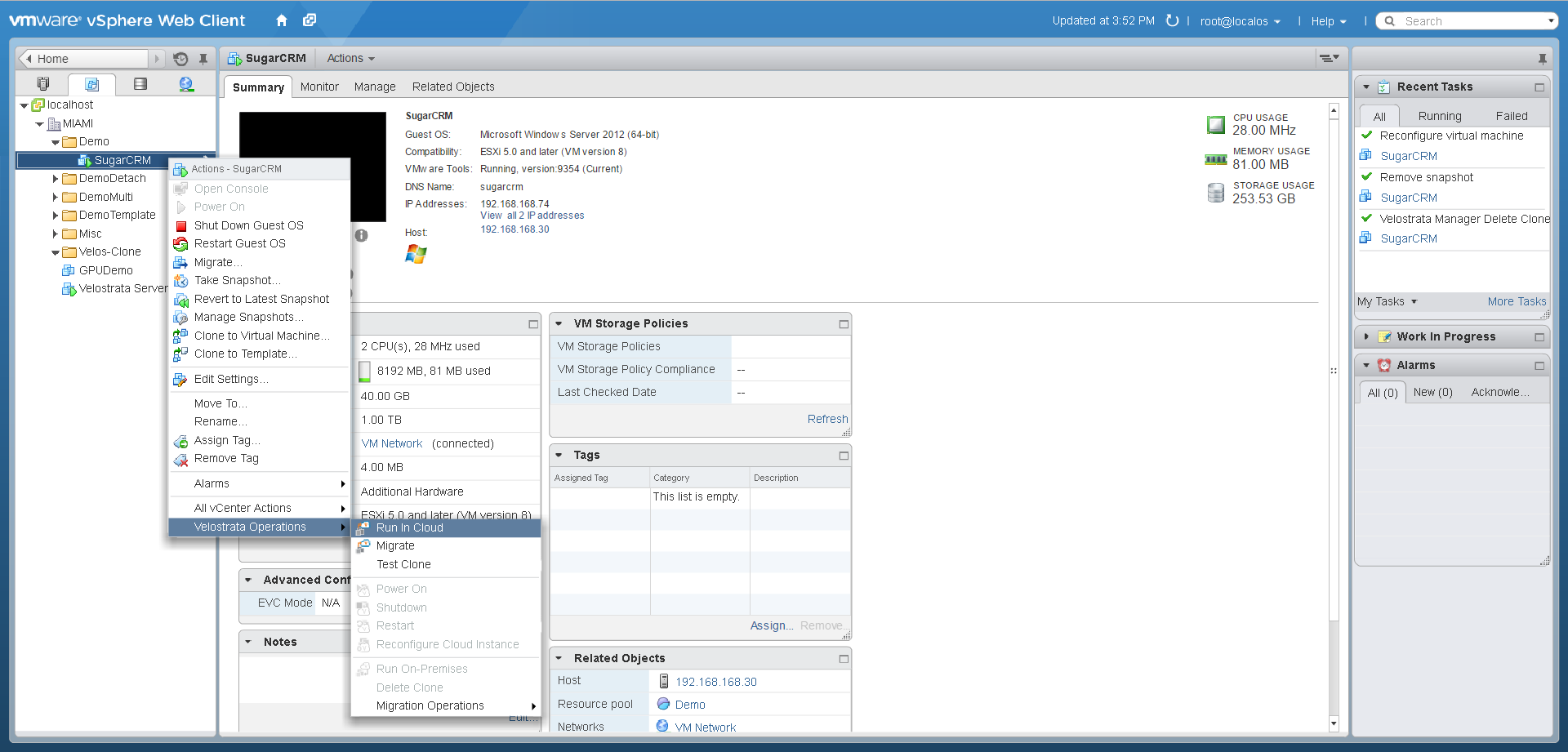Maximize the VM Storage Policies portlet

pyautogui.click(x=844, y=324)
